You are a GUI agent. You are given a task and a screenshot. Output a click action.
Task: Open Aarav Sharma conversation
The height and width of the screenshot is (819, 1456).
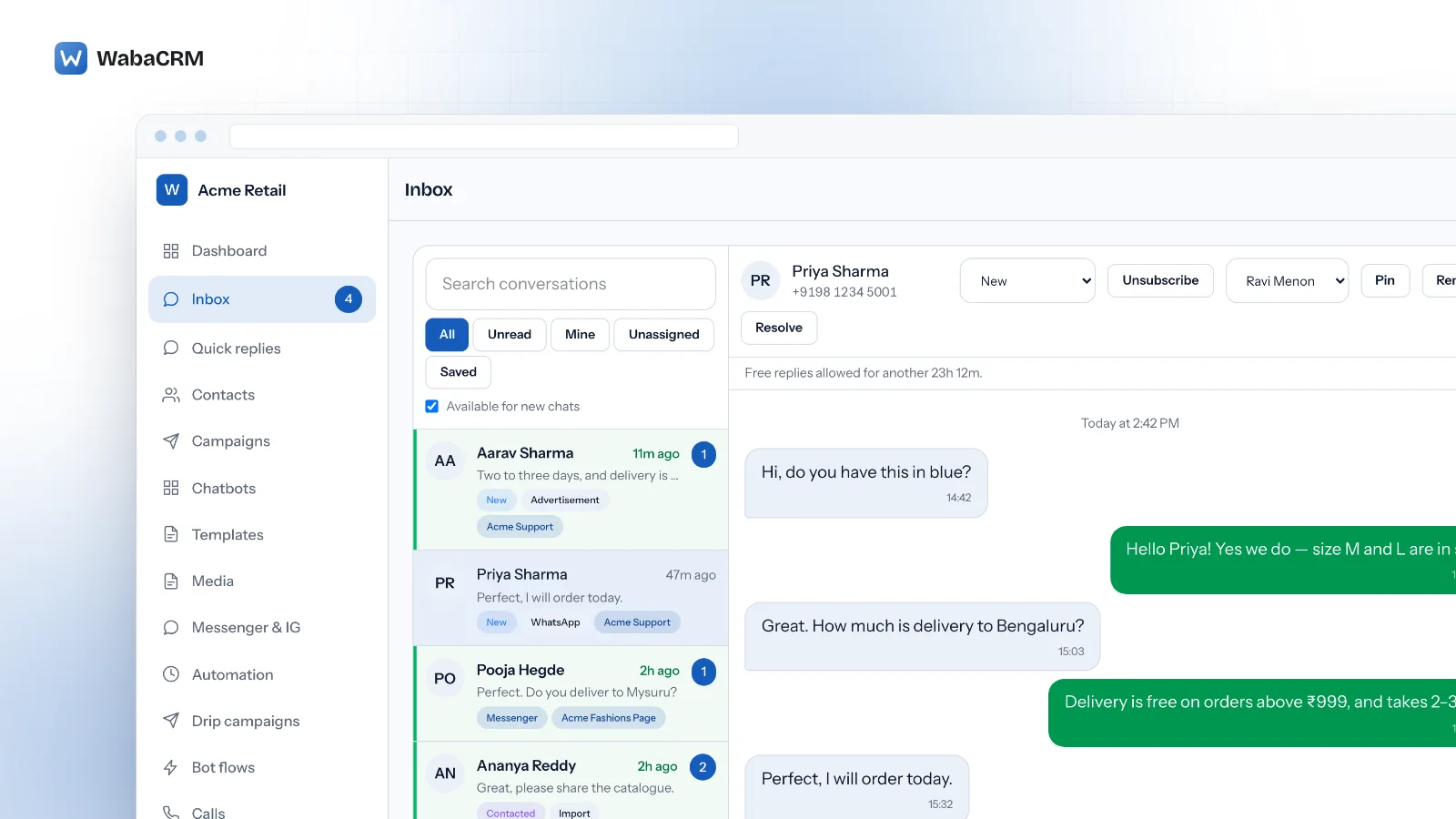pyautogui.click(x=571, y=490)
